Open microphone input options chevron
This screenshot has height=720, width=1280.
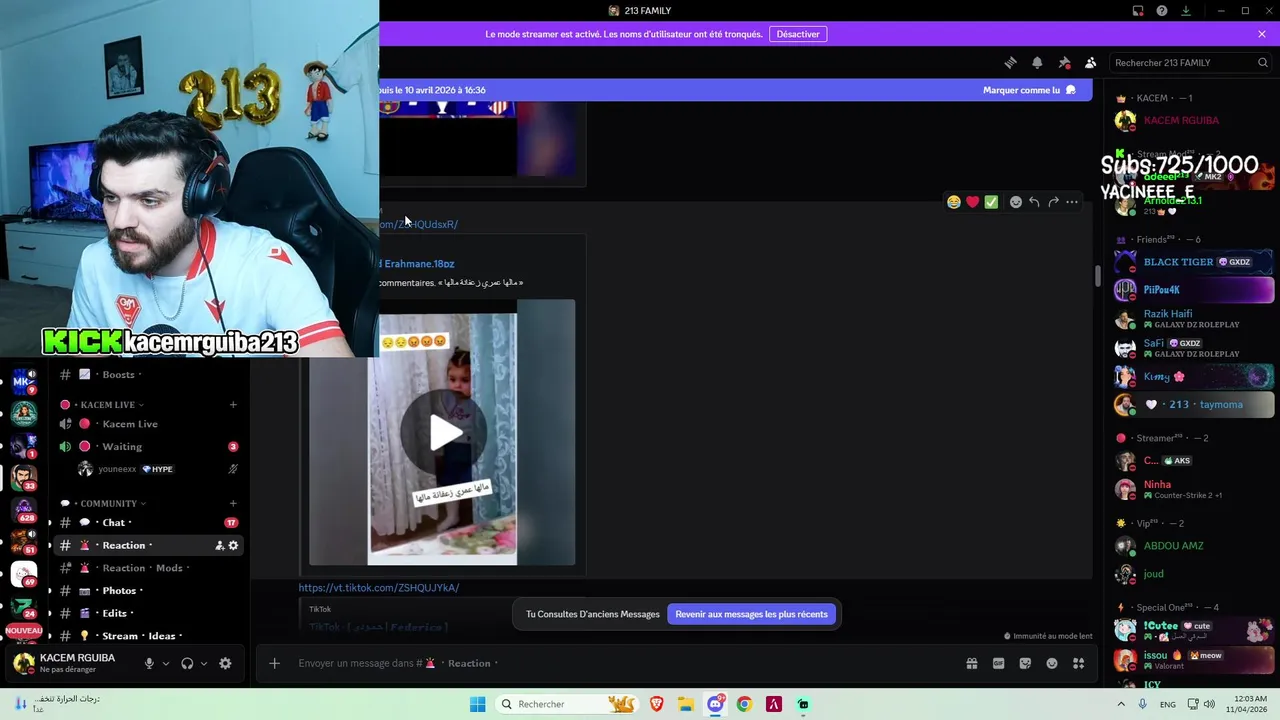pyautogui.click(x=166, y=663)
